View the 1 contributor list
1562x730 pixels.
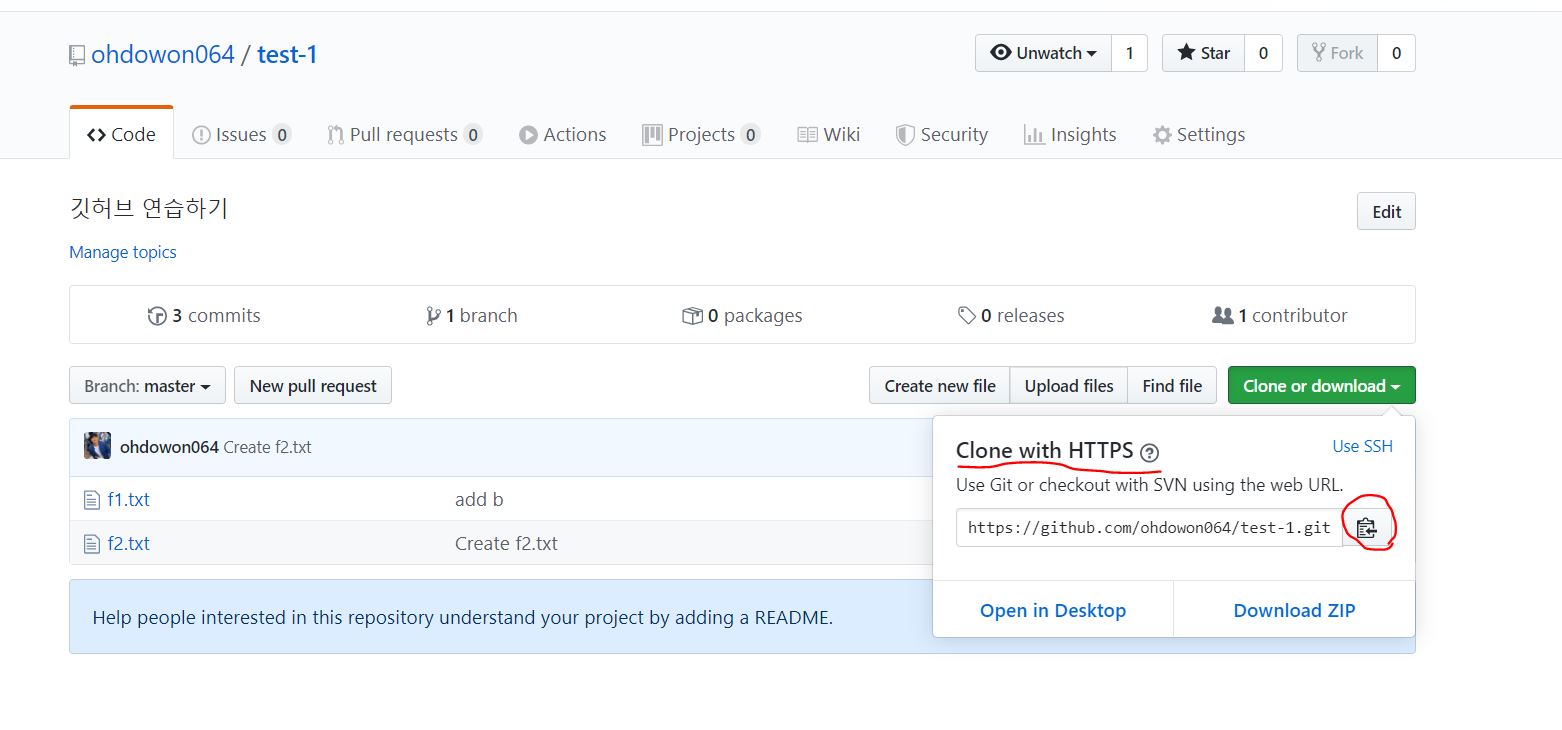click(1280, 315)
